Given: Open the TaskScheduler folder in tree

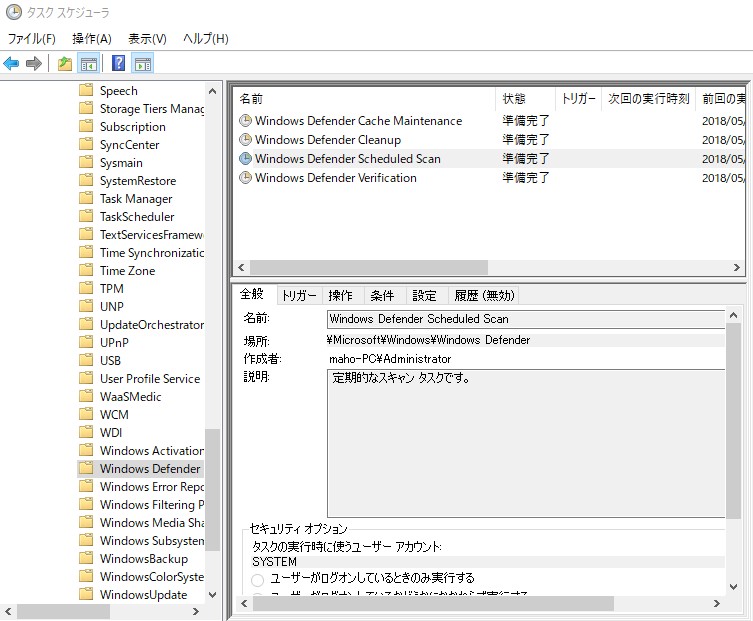Looking at the screenshot, I should pyautogui.click(x=137, y=217).
